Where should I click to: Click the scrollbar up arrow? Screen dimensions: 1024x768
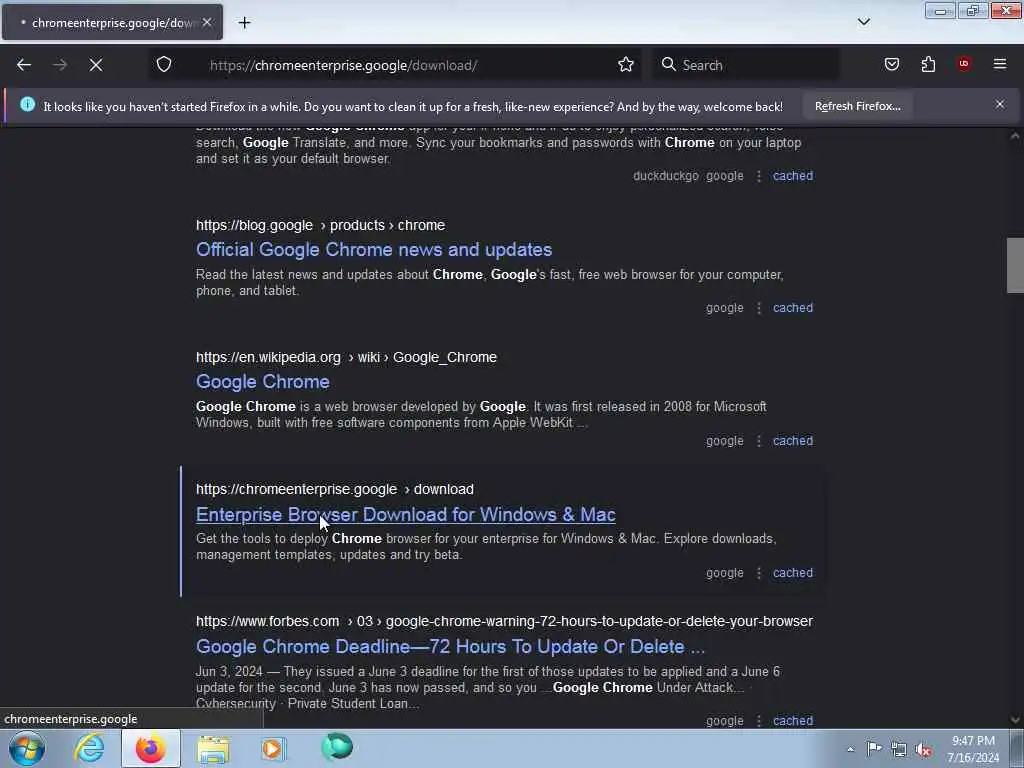[x=1015, y=136]
